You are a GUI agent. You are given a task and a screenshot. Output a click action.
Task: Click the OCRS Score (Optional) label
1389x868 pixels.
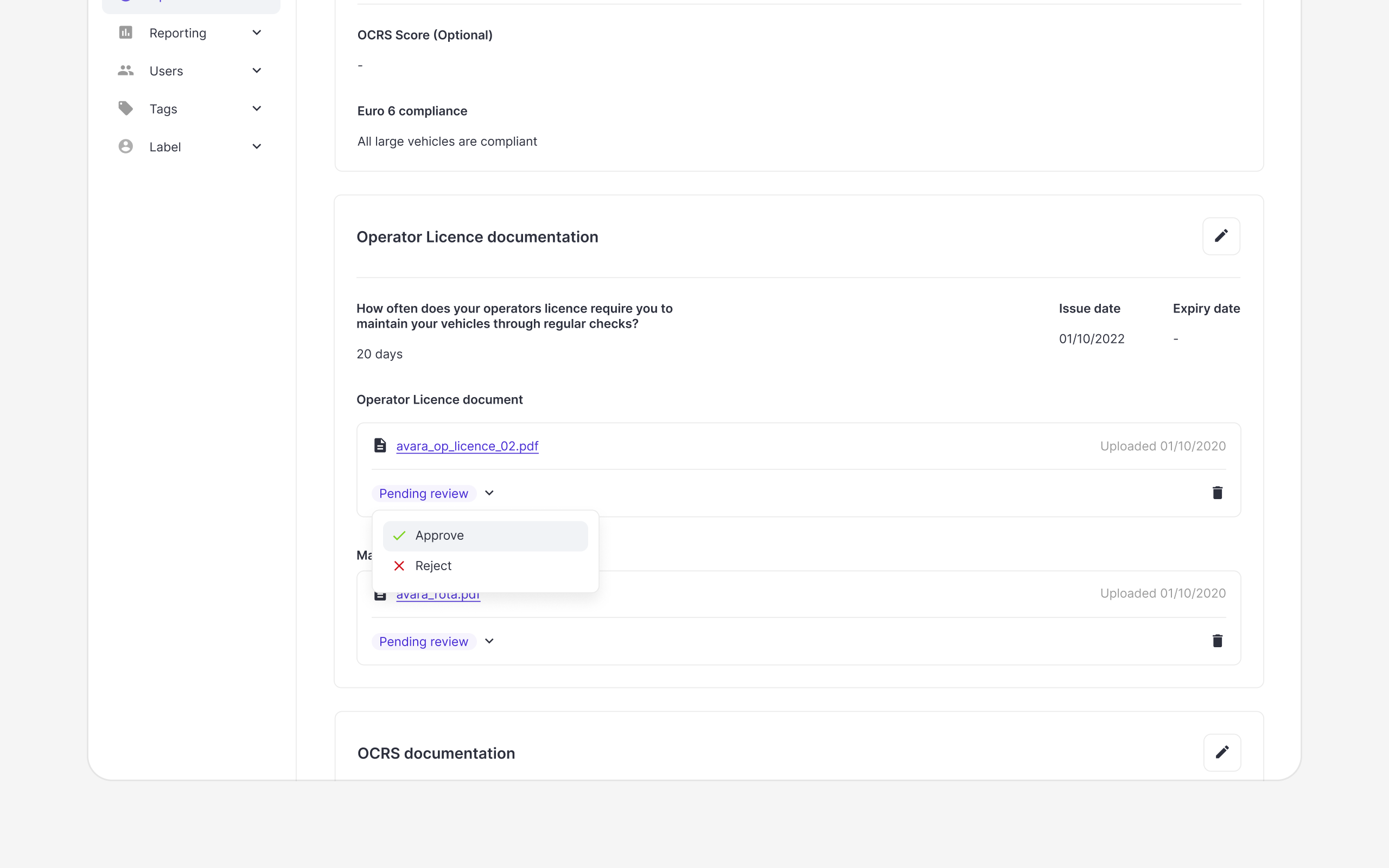tap(425, 35)
